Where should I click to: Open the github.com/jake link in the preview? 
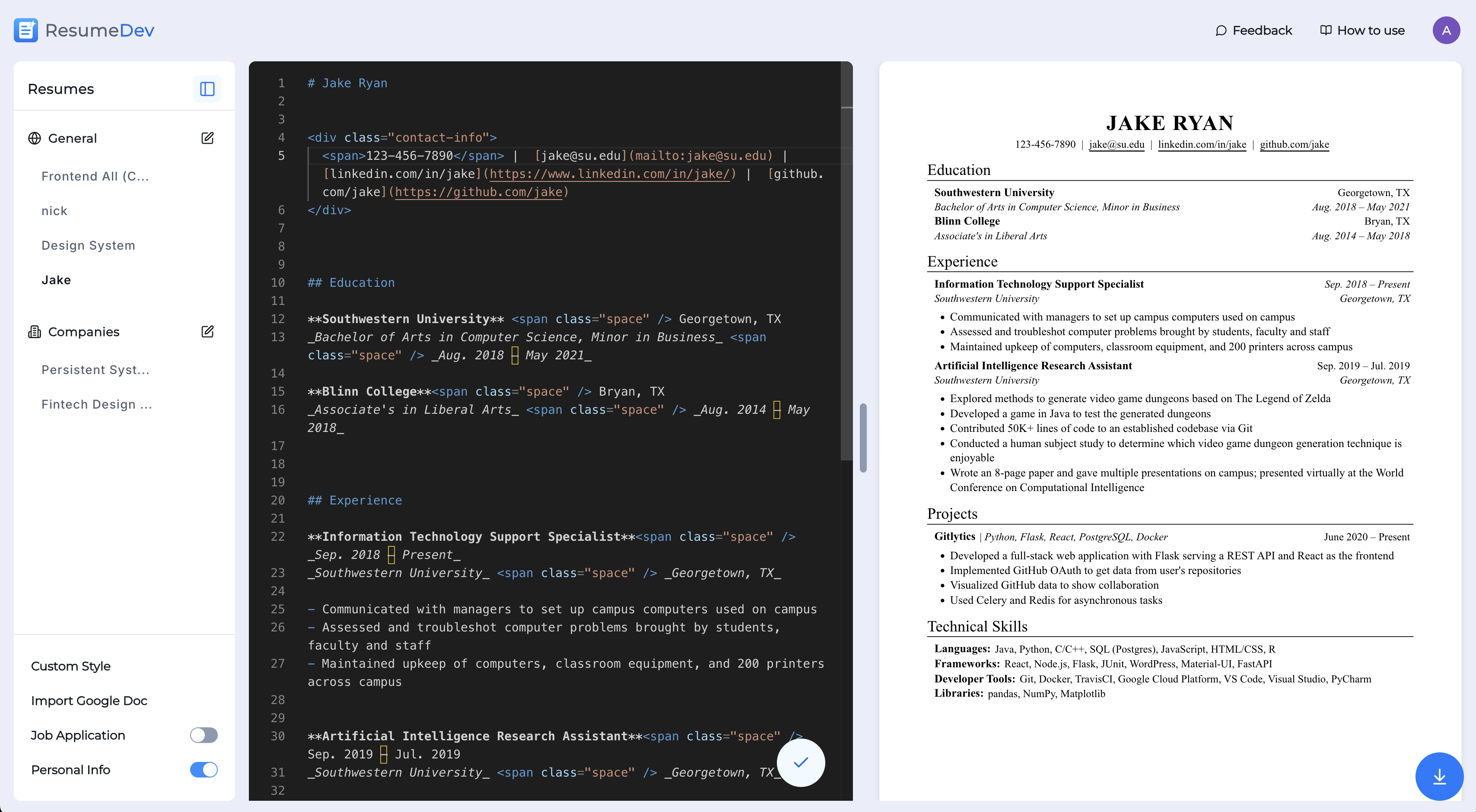click(x=1295, y=144)
